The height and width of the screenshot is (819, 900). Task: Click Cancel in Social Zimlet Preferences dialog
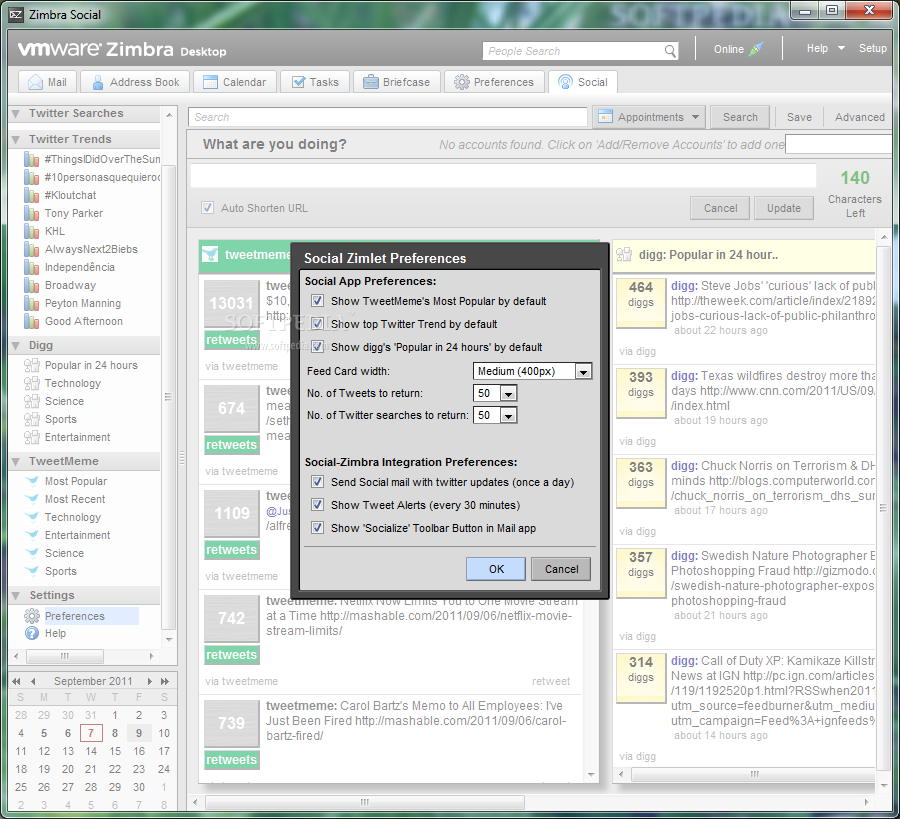[x=561, y=569]
